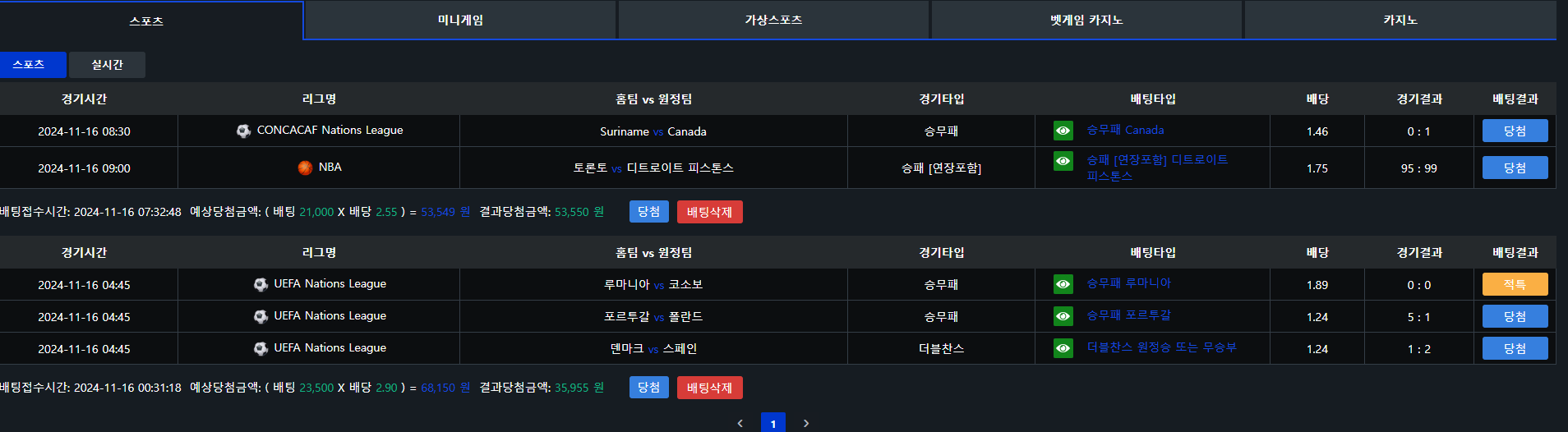
Task: Select page number 1
Action: 773,423
